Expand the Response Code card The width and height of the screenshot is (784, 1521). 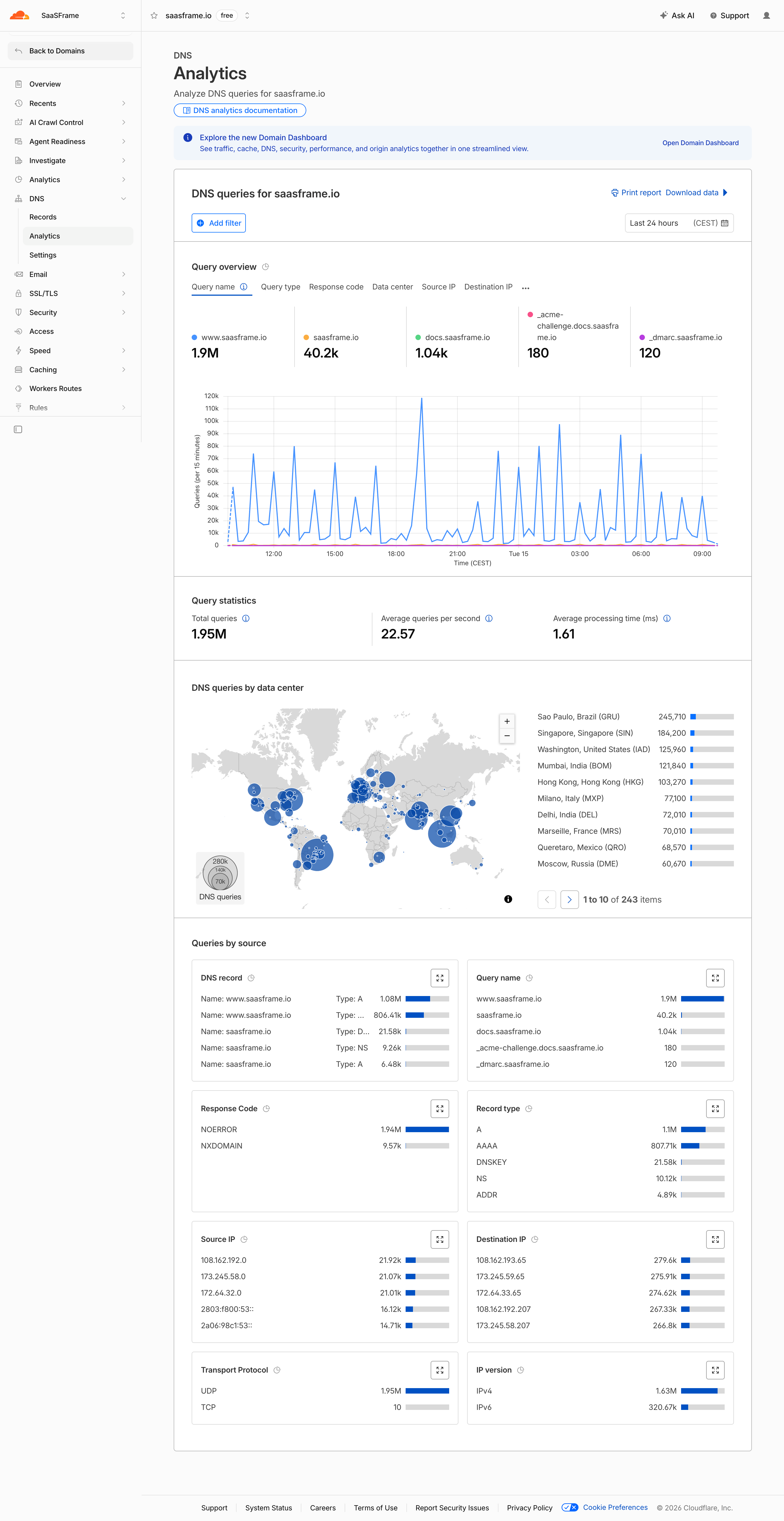pyautogui.click(x=440, y=1108)
